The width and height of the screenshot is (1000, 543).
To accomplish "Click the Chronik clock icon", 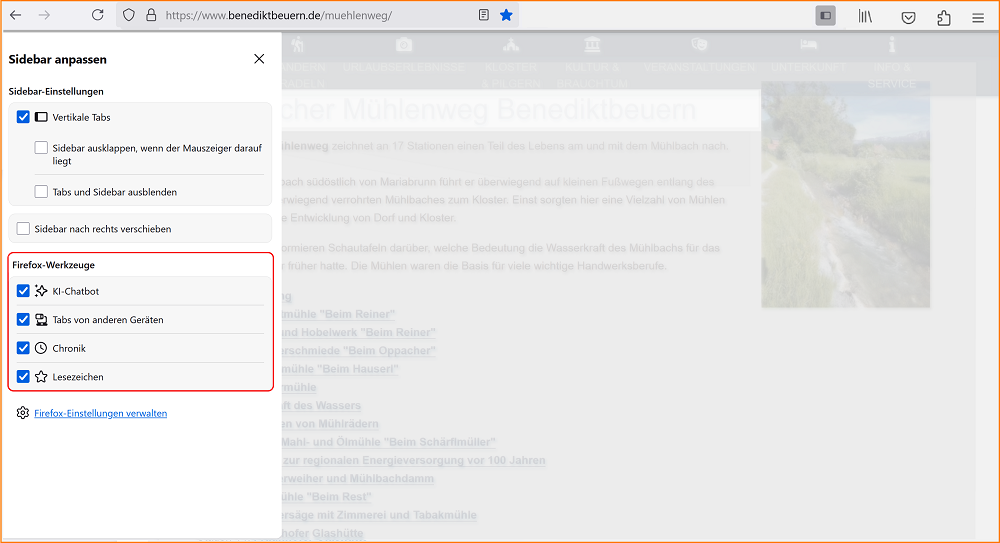I will [x=41, y=348].
